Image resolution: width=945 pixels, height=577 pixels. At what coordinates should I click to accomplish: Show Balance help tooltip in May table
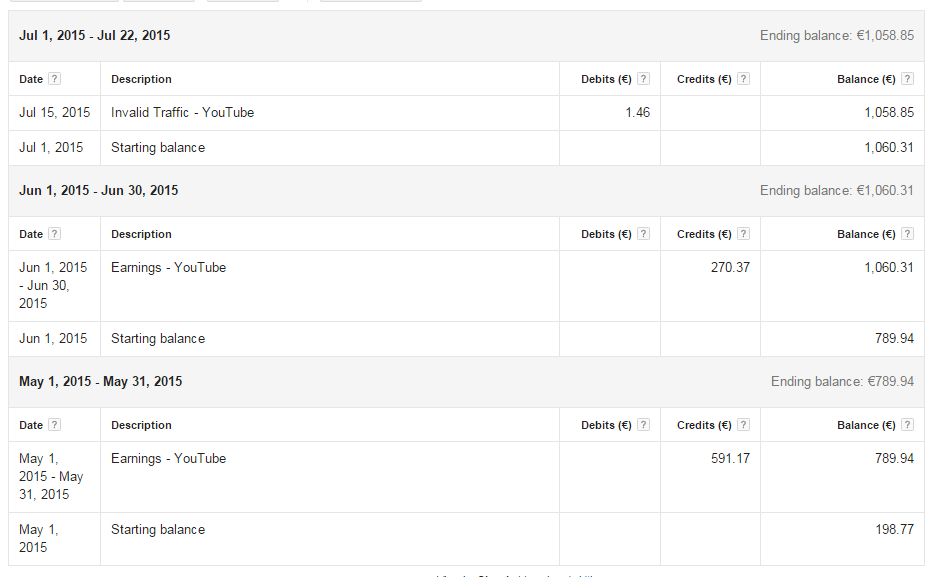(907, 425)
